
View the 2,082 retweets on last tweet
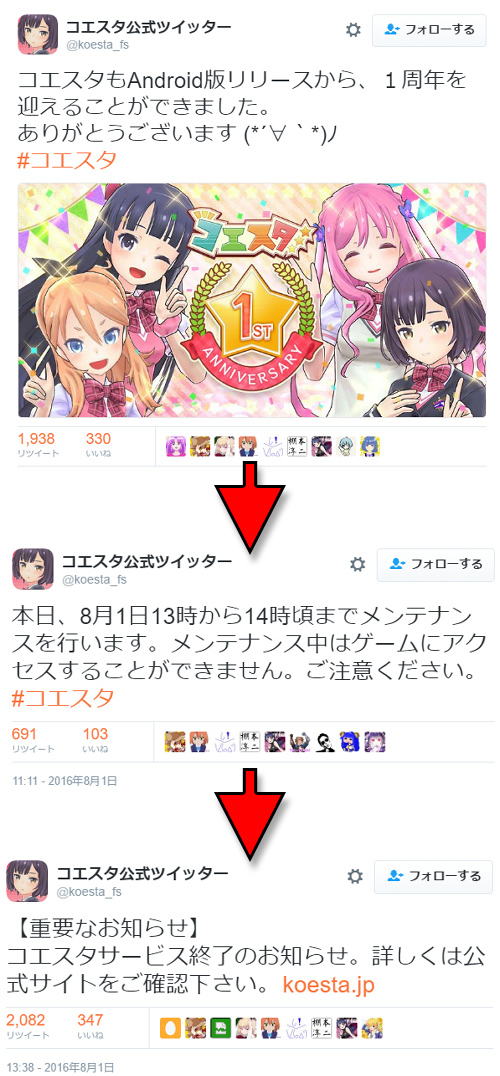27,1027
